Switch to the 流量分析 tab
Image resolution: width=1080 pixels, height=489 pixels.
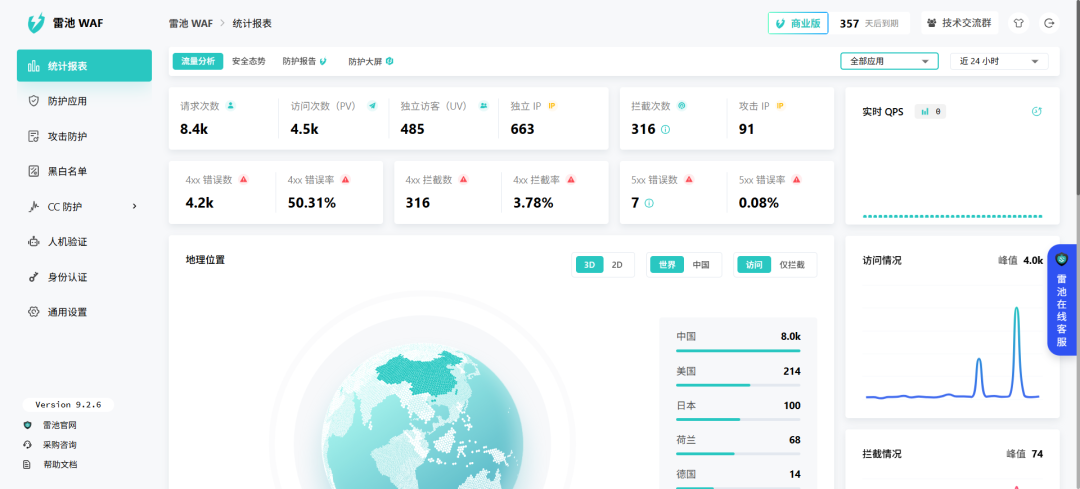198,61
